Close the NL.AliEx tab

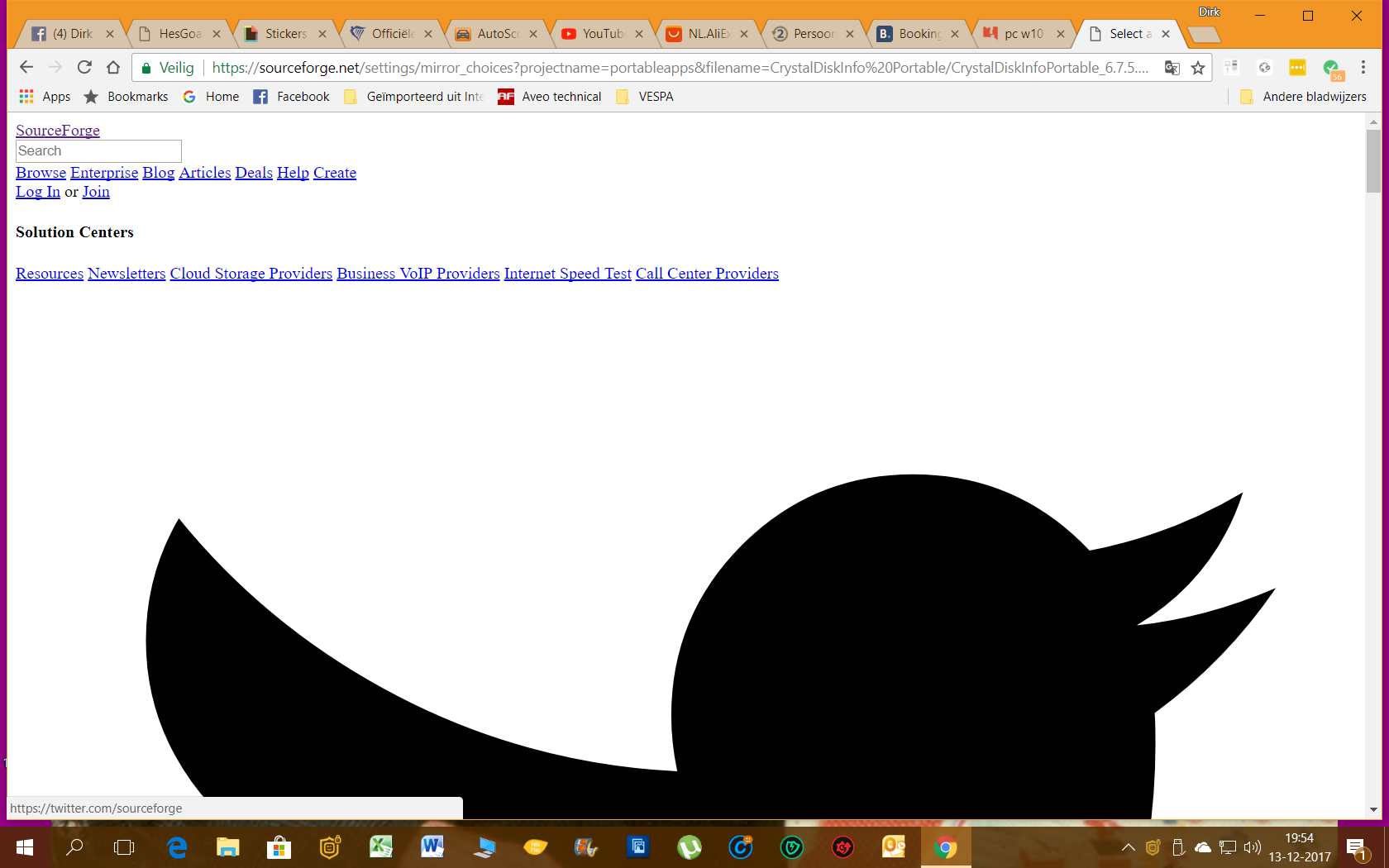click(x=744, y=34)
